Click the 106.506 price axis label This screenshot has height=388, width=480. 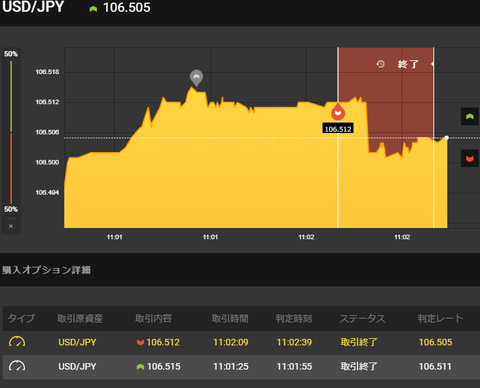(x=47, y=132)
